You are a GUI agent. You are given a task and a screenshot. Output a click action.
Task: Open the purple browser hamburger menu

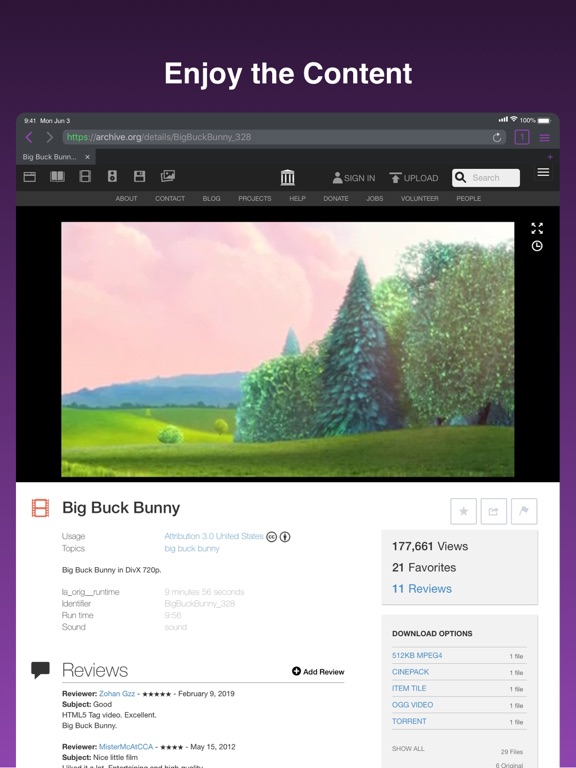(x=544, y=138)
